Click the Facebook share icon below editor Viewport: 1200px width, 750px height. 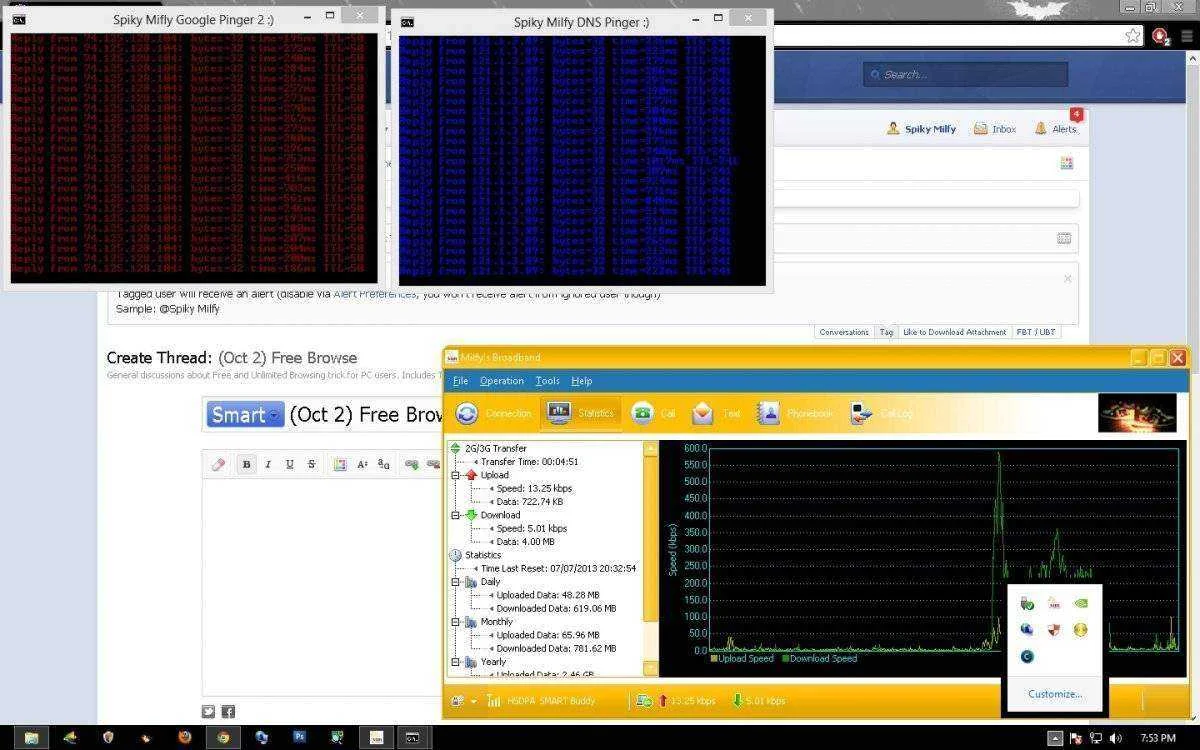pyautogui.click(x=228, y=711)
